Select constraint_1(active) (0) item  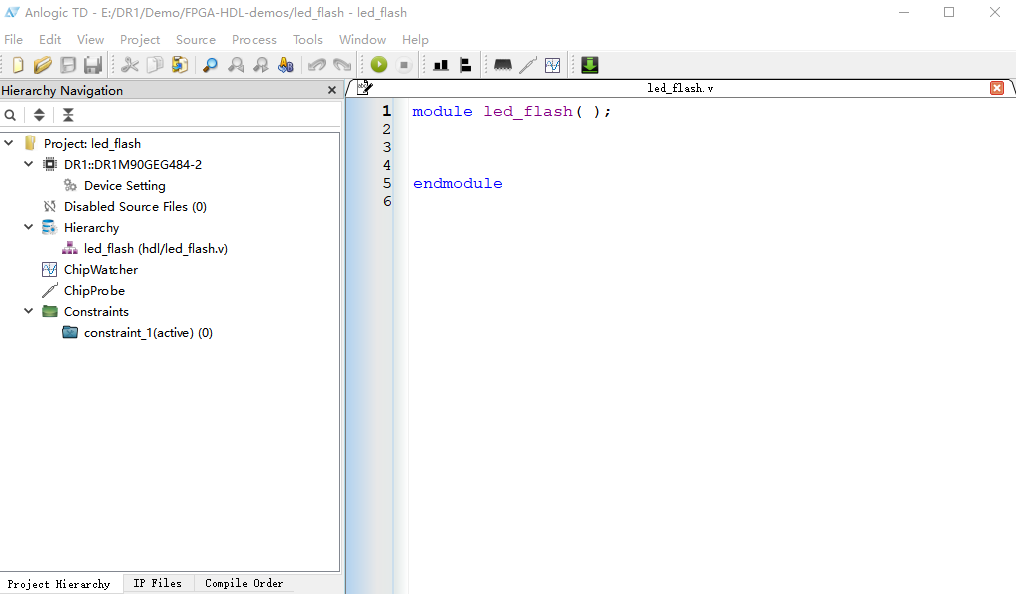pos(148,333)
